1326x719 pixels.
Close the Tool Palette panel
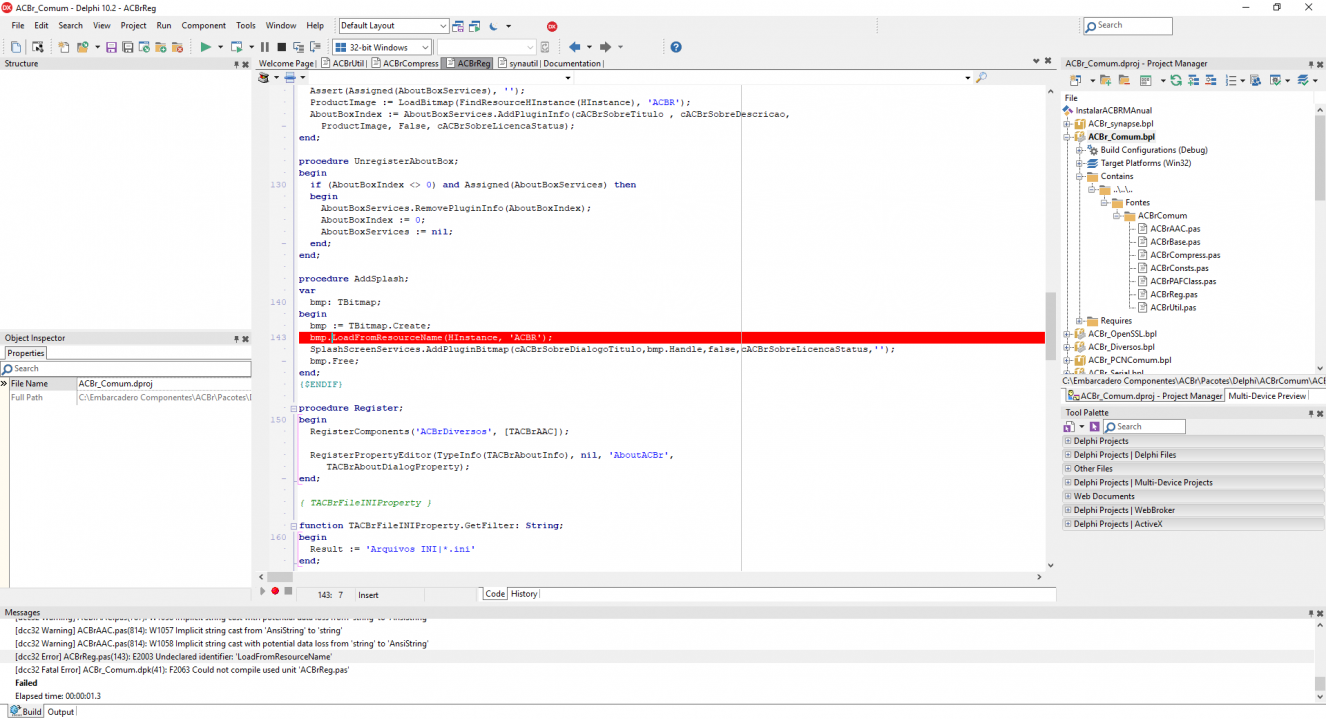pyautogui.click(x=1320, y=413)
